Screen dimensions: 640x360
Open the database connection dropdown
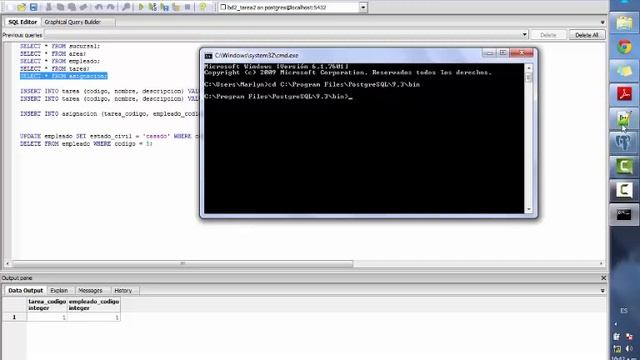point(363,7)
